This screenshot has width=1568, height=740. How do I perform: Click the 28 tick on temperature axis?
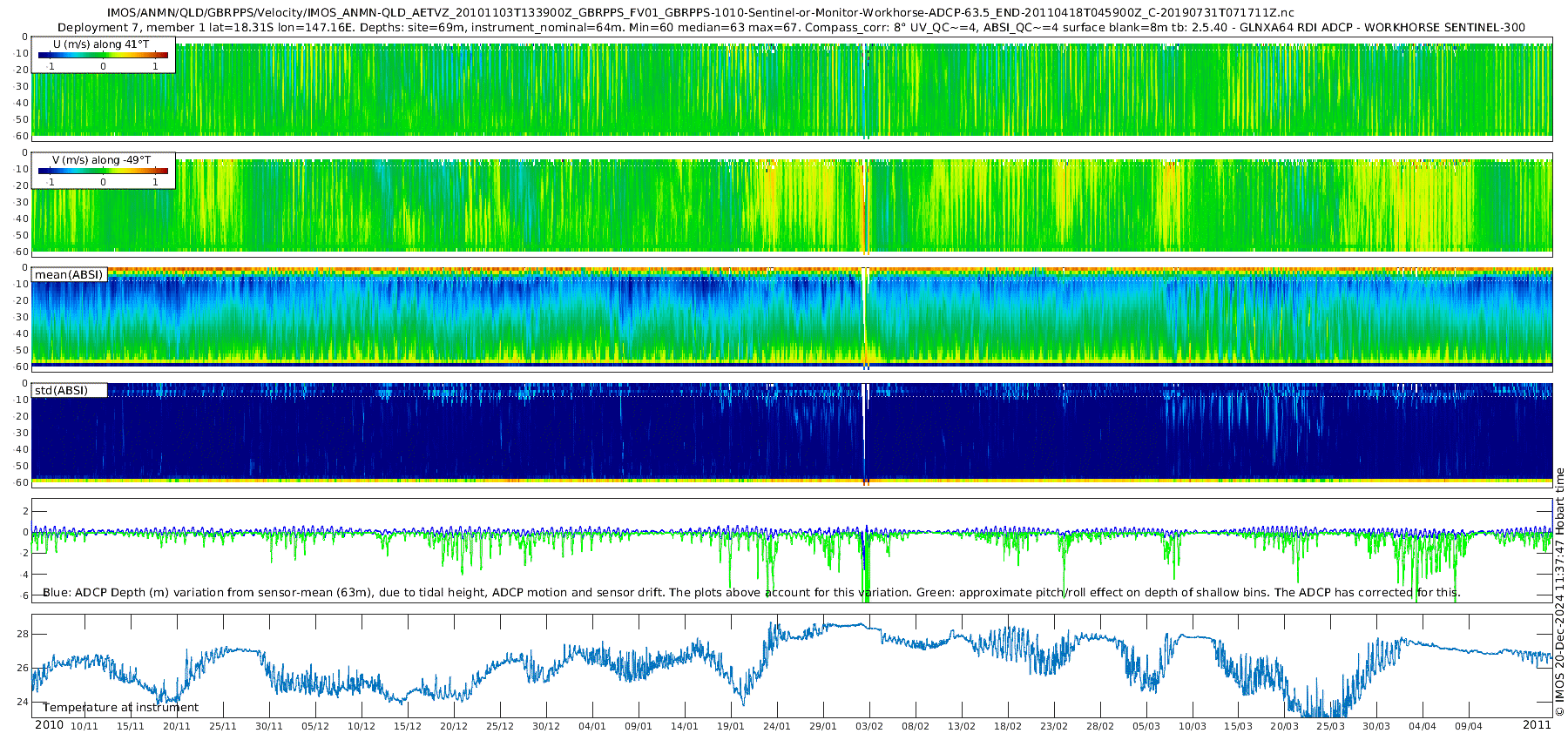23,634
